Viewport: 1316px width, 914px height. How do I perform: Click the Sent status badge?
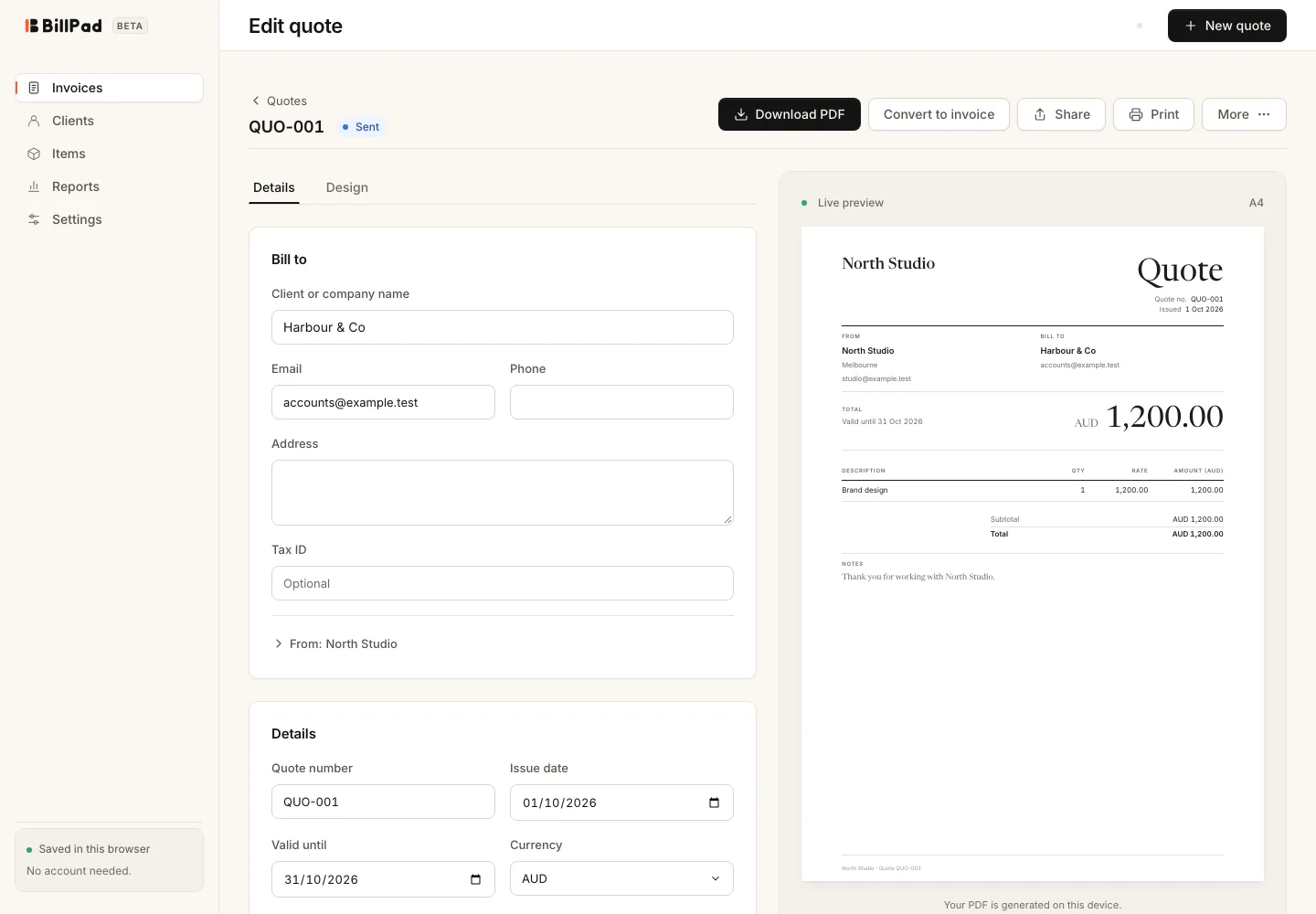click(x=361, y=127)
